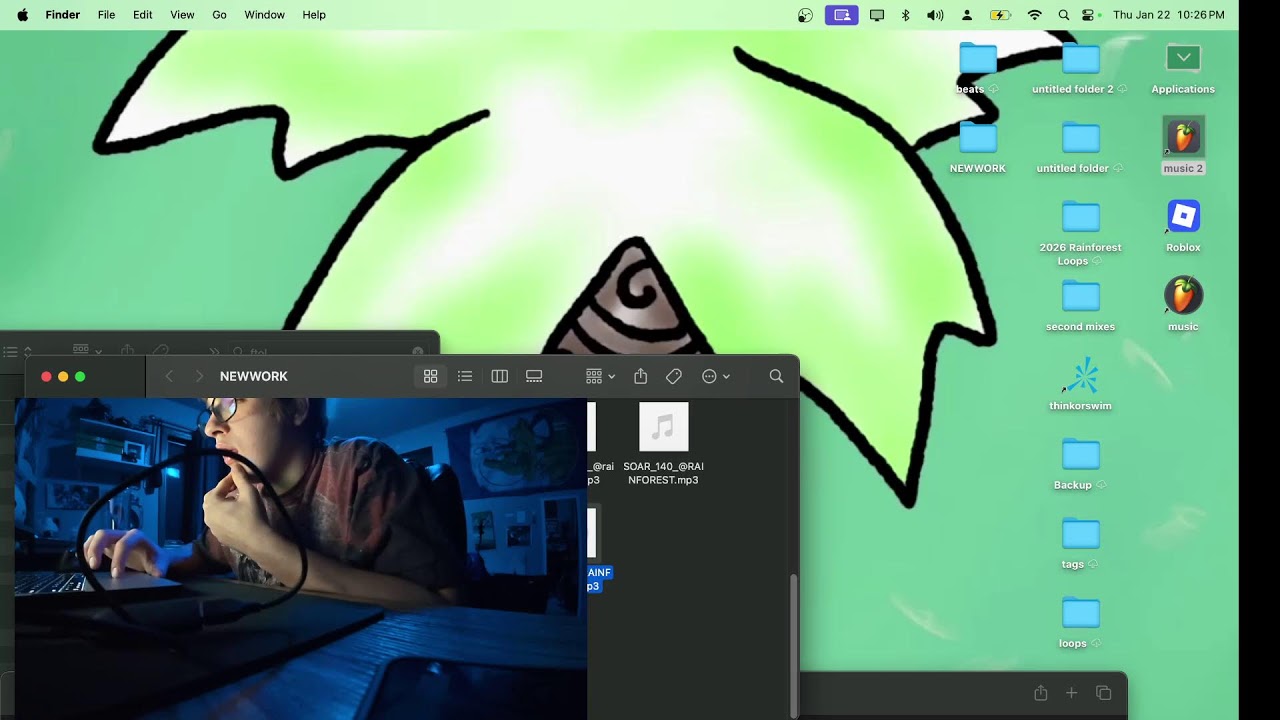Clear search field in the background Finder window

coord(418,352)
